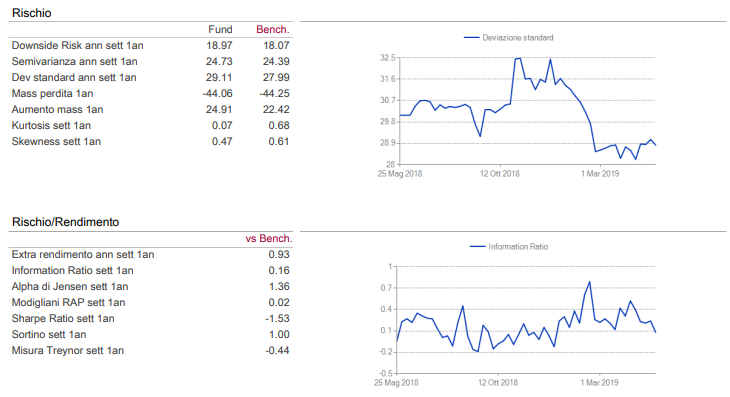
Task: Click the 32.5 y-axis label
Action: [387, 58]
